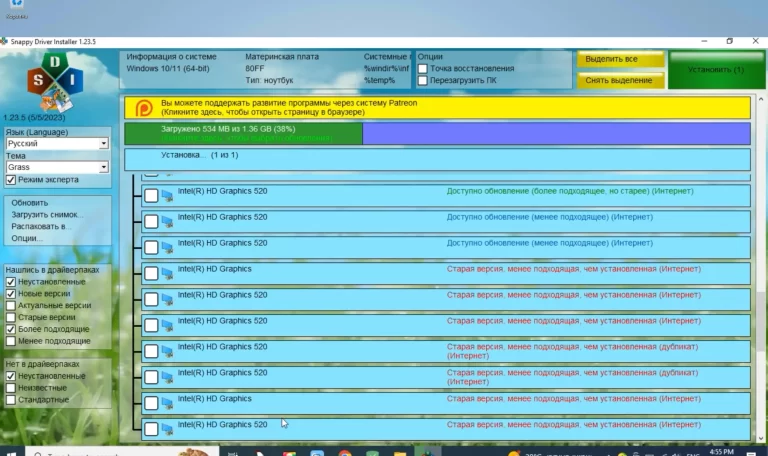Open the Patreon support banner link
The width and height of the screenshot is (768, 456).
point(437,108)
